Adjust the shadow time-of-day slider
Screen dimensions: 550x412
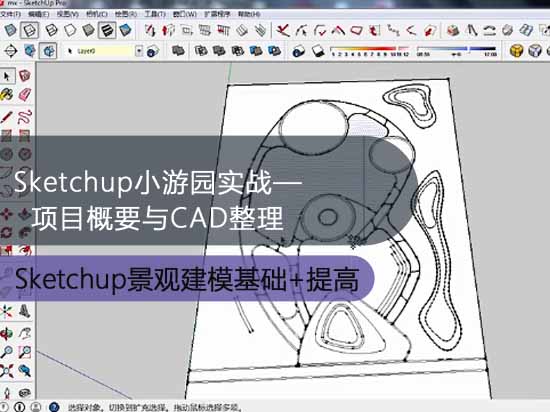point(456,51)
